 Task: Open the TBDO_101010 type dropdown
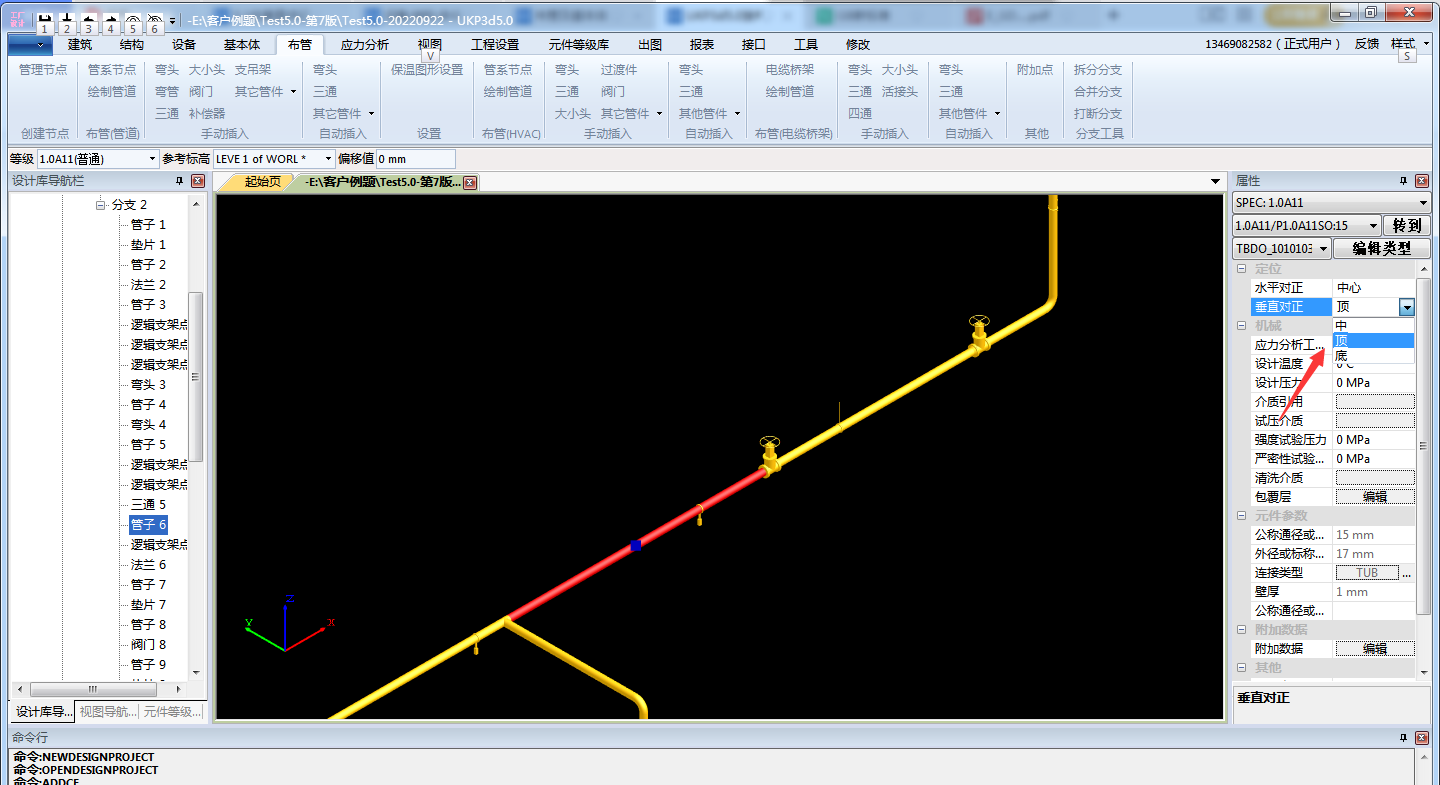[x=1282, y=249]
